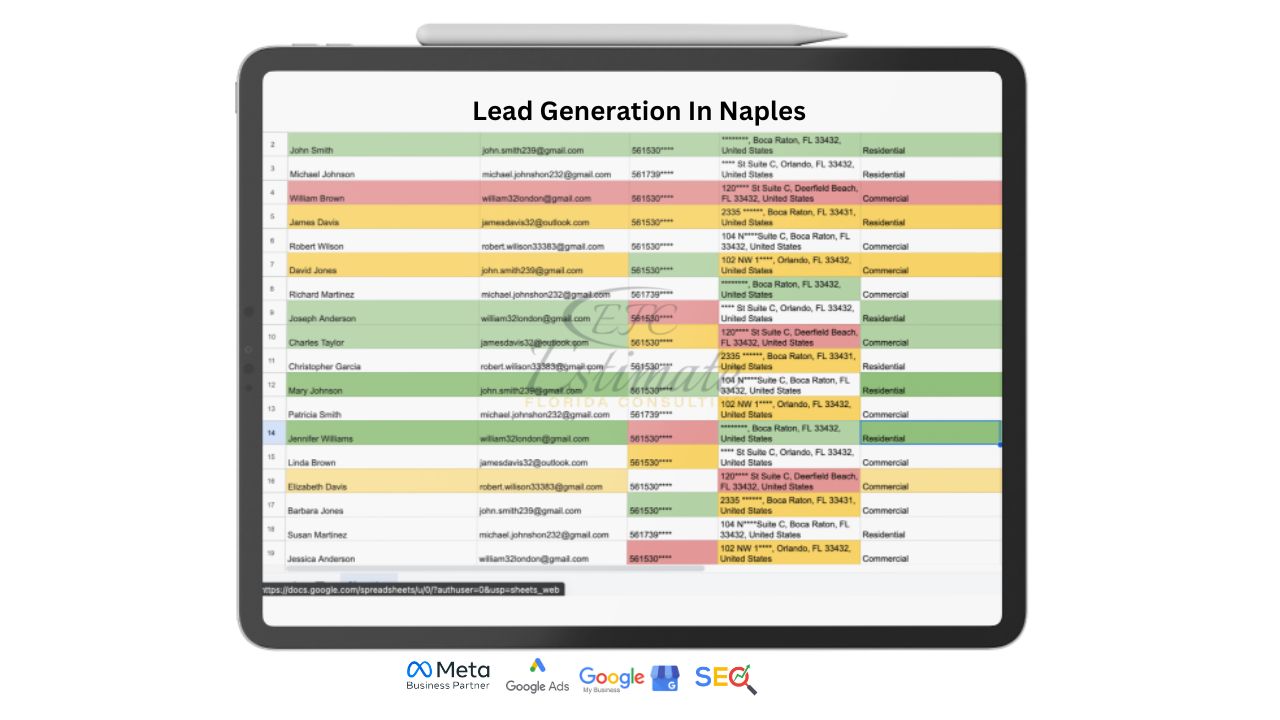Click the Google My Business logo
The height and width of the screenshot is (720, 1280).
tap(629, 678)
